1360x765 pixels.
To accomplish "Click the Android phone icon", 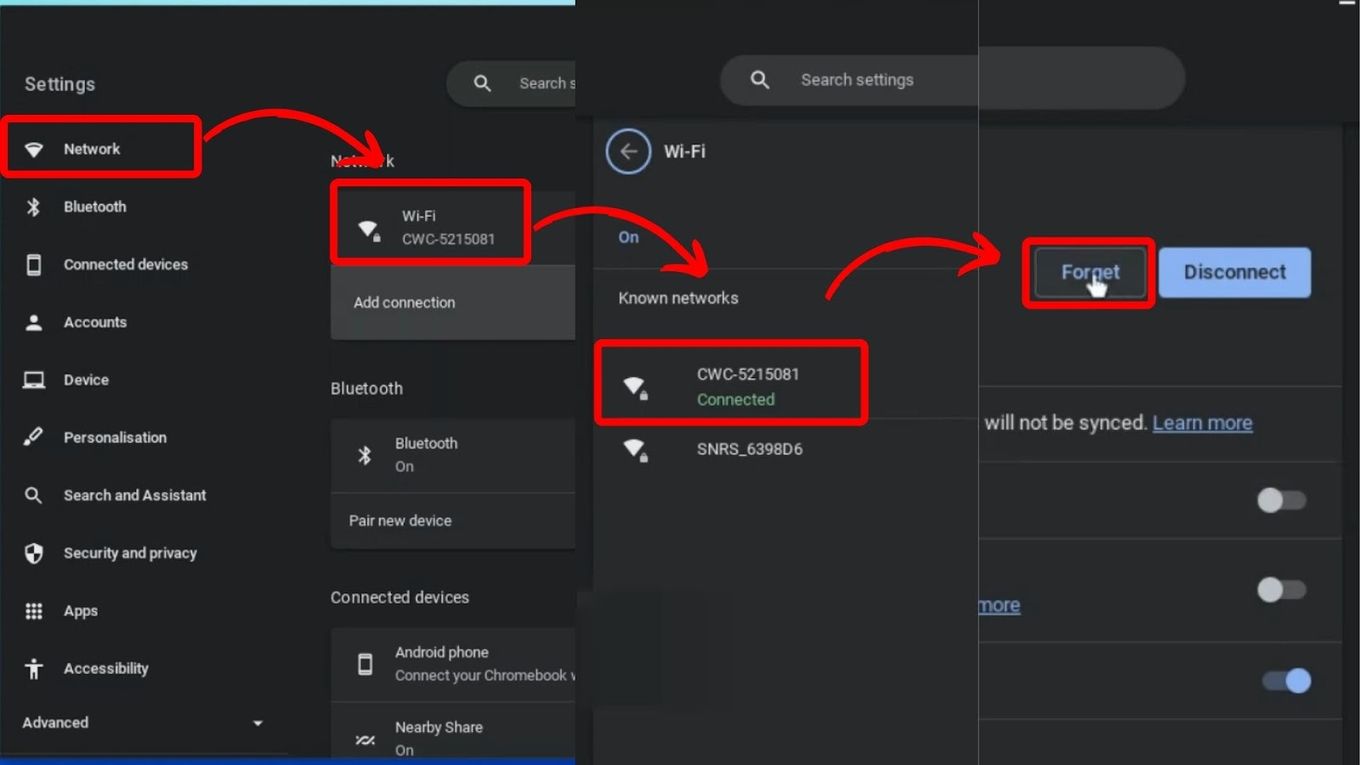I will [x=365, y=664].
